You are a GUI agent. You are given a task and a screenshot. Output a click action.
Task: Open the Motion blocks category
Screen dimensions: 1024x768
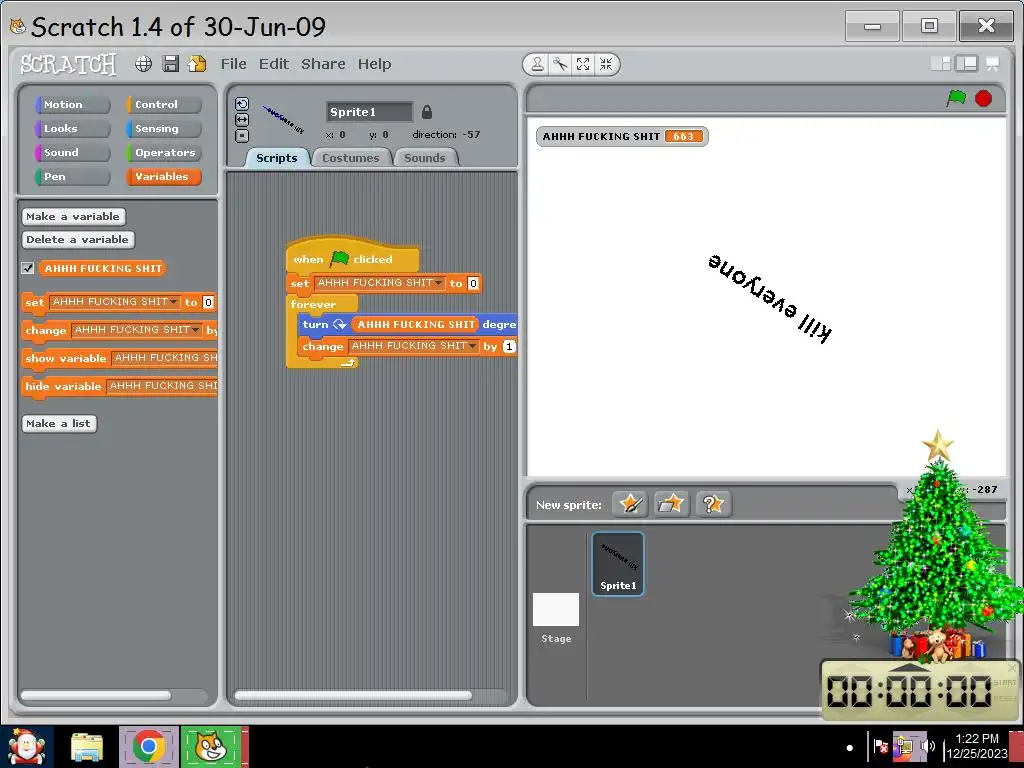(72, 104)
